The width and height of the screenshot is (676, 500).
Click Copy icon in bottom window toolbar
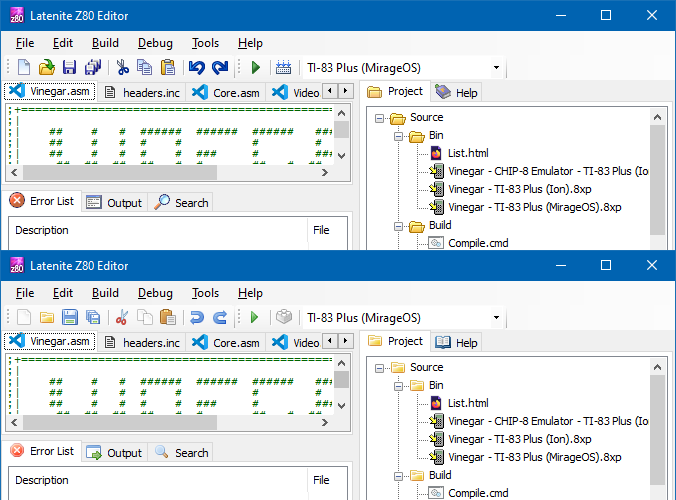click(x=144, y=318)
